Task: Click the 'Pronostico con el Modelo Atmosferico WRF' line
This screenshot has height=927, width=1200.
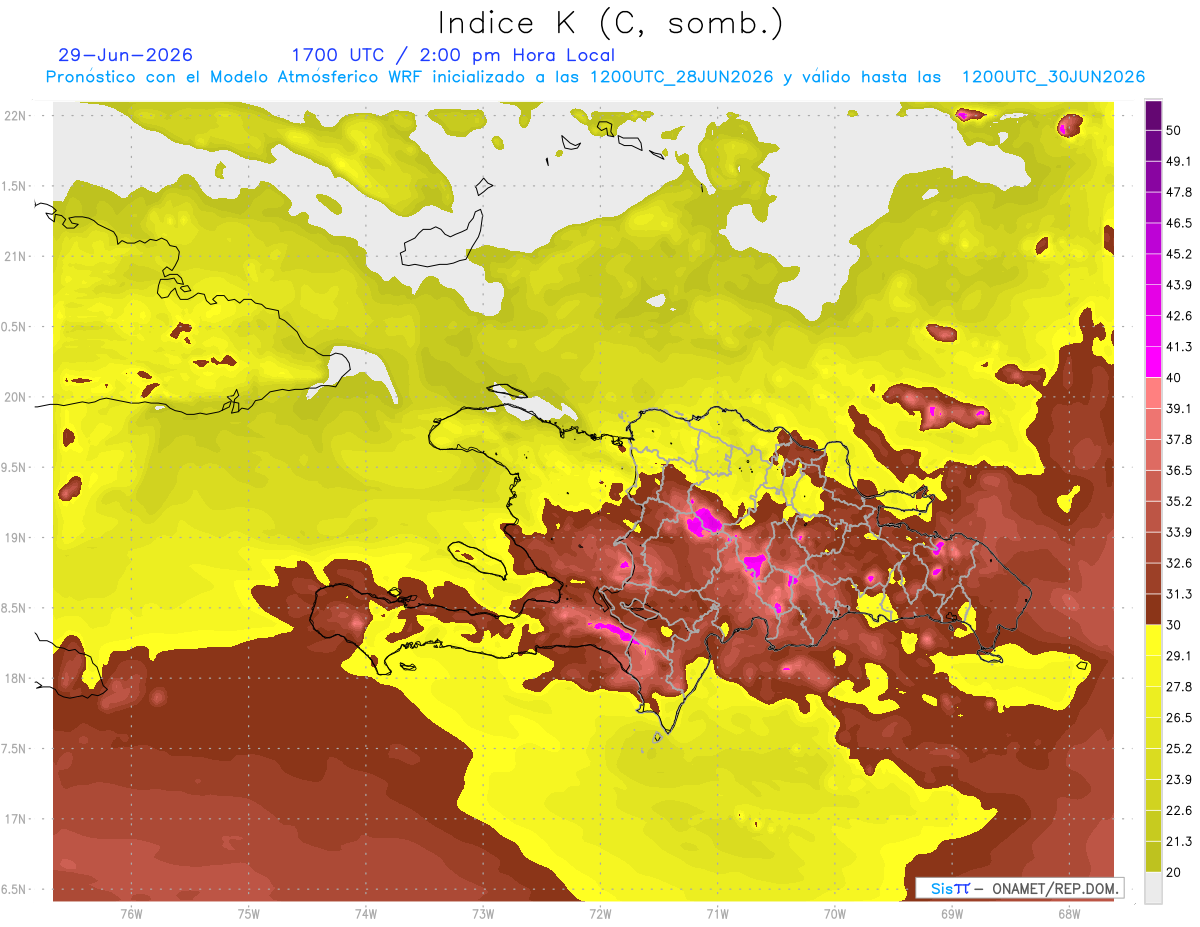Action: click(595, 77)
